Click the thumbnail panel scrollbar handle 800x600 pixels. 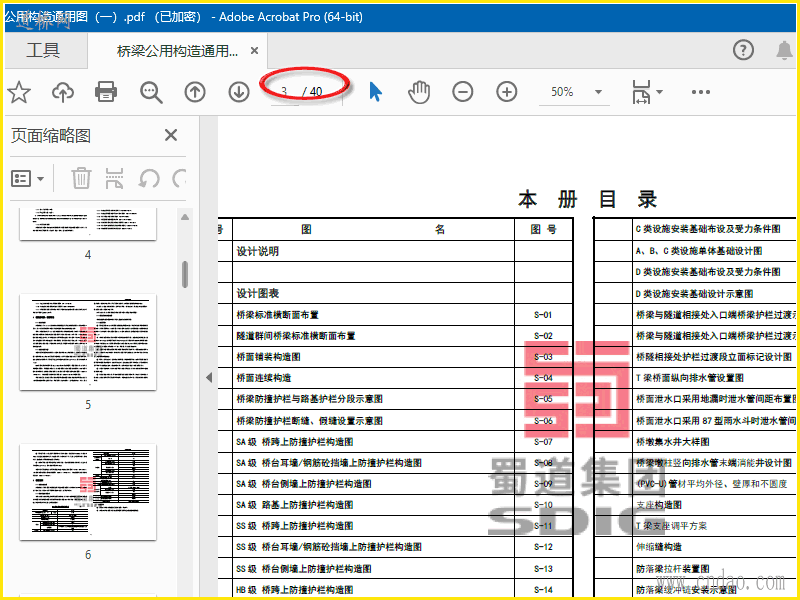coord(185,274)
